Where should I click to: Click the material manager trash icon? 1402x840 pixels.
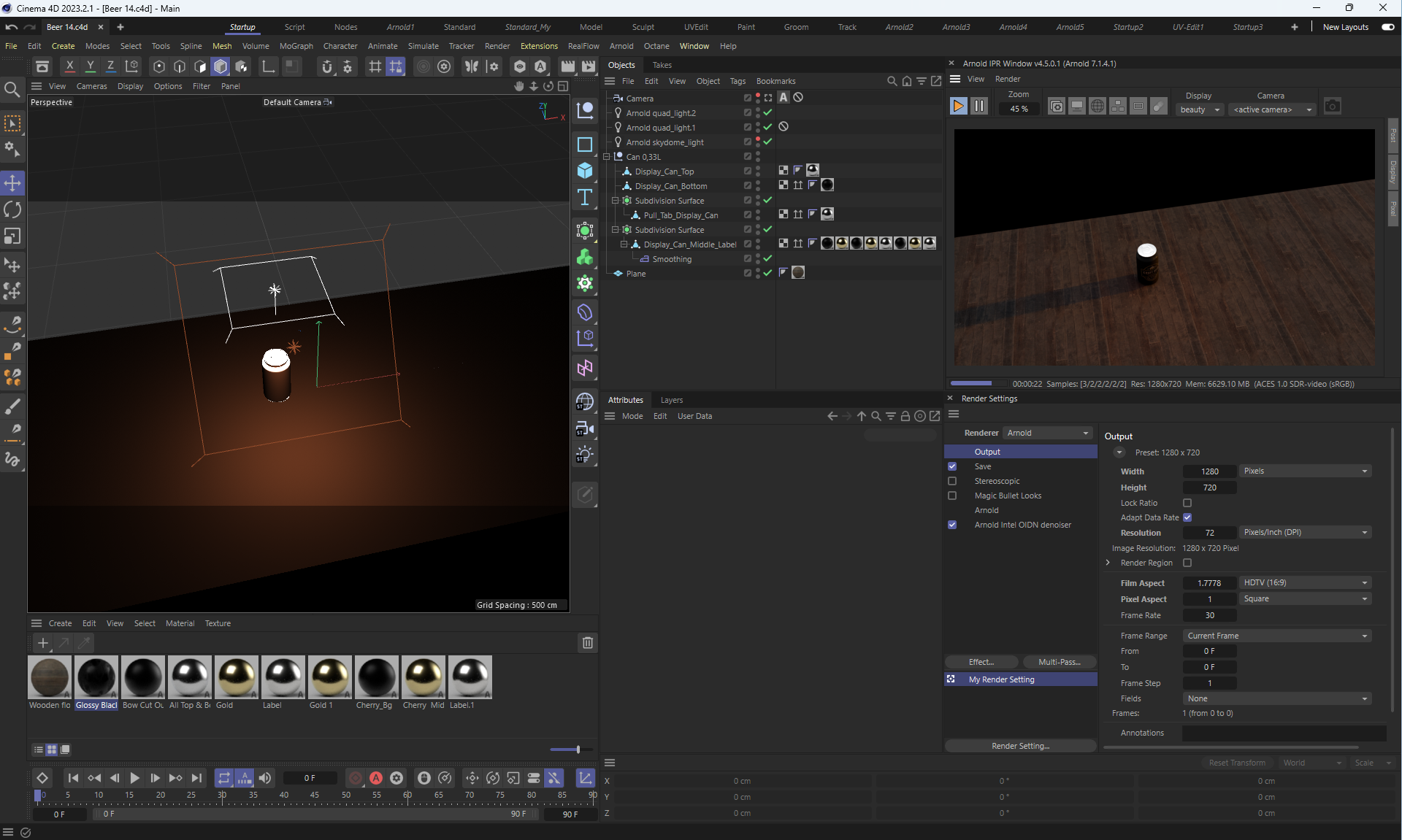coord(587,643)
